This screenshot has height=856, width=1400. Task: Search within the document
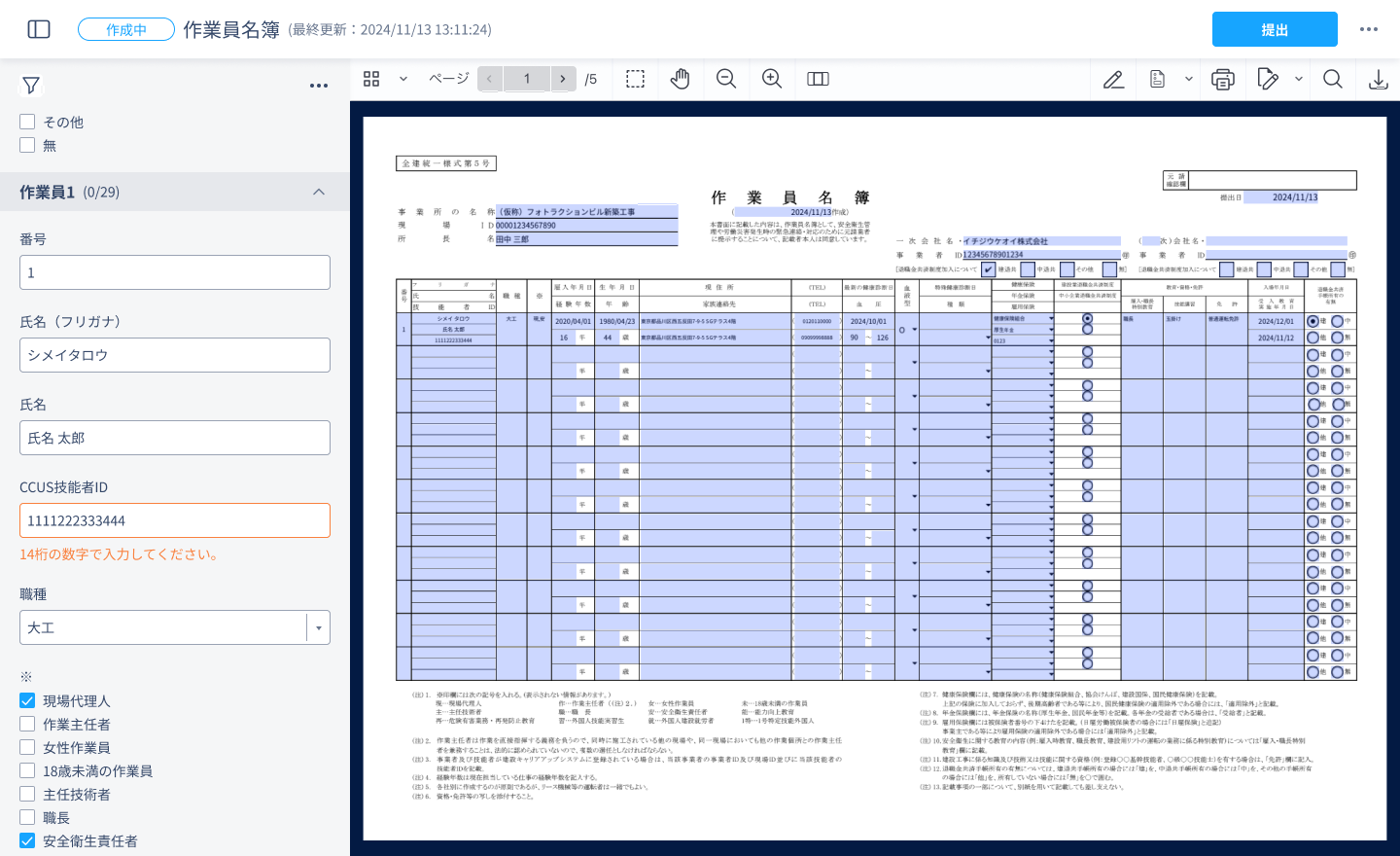tap(1333, 79)
